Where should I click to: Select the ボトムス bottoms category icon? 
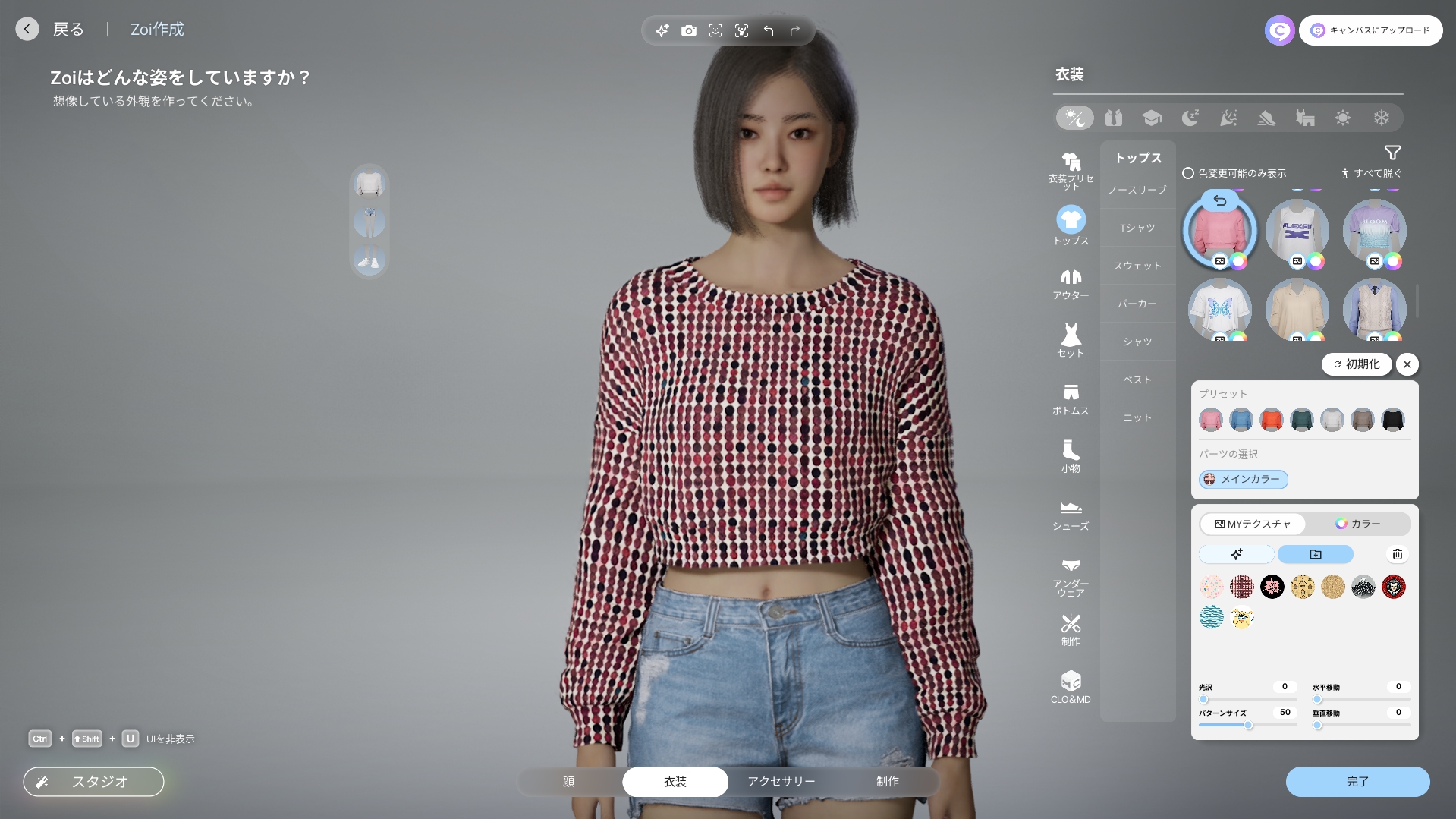(1071, 399)
